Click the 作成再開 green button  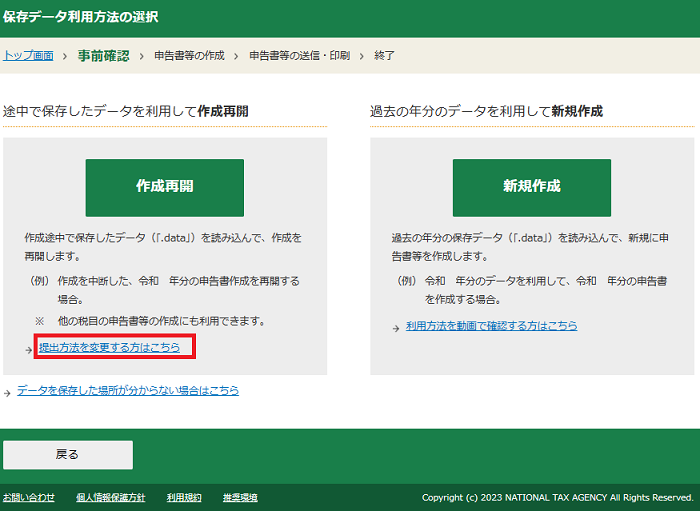point(164,187)
